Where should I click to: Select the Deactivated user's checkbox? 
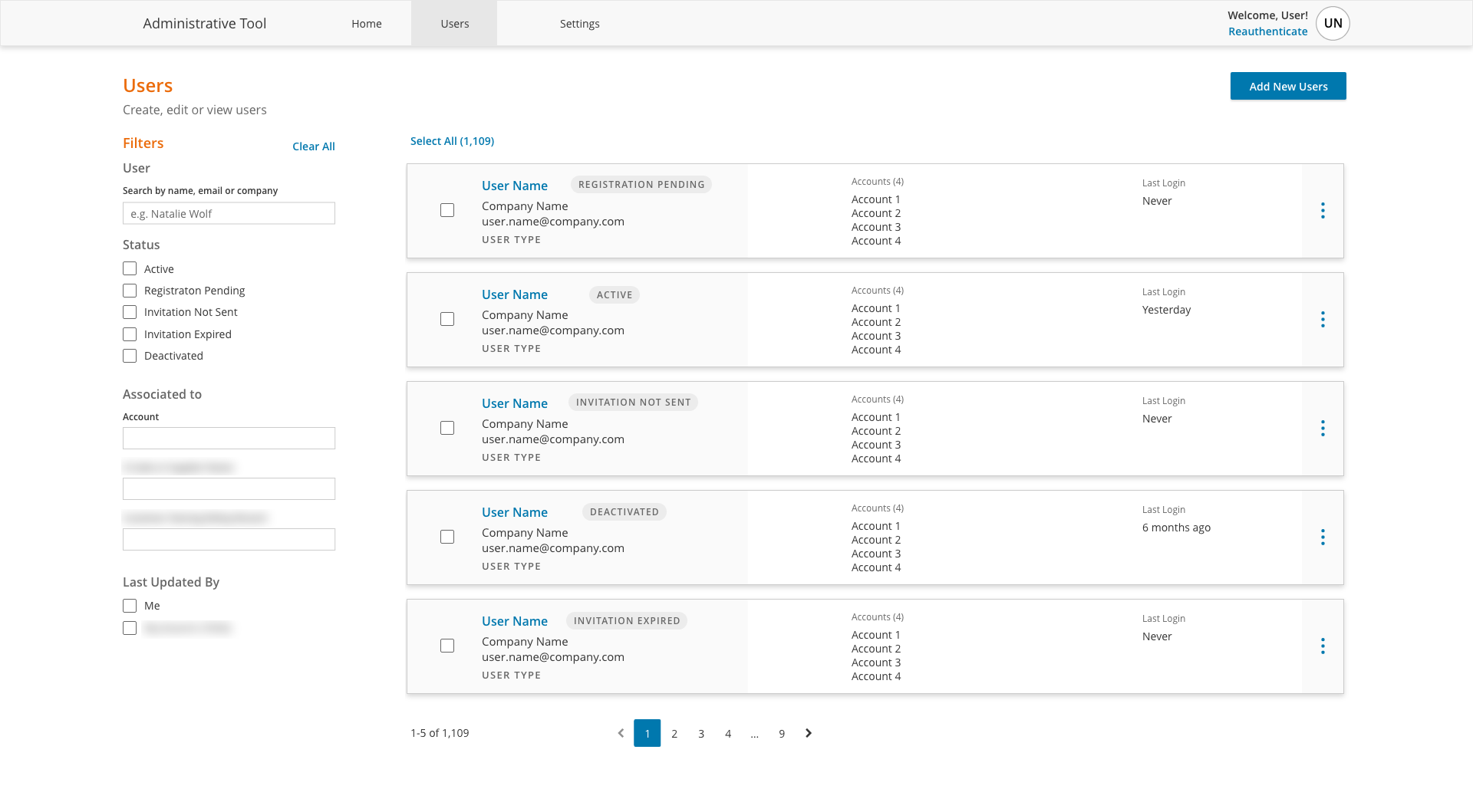click(x=447, y=537)
